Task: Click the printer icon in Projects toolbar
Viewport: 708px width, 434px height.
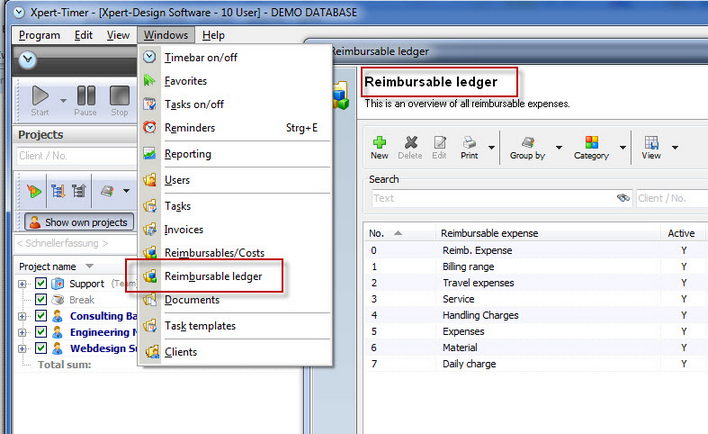Action: [107, 191]
